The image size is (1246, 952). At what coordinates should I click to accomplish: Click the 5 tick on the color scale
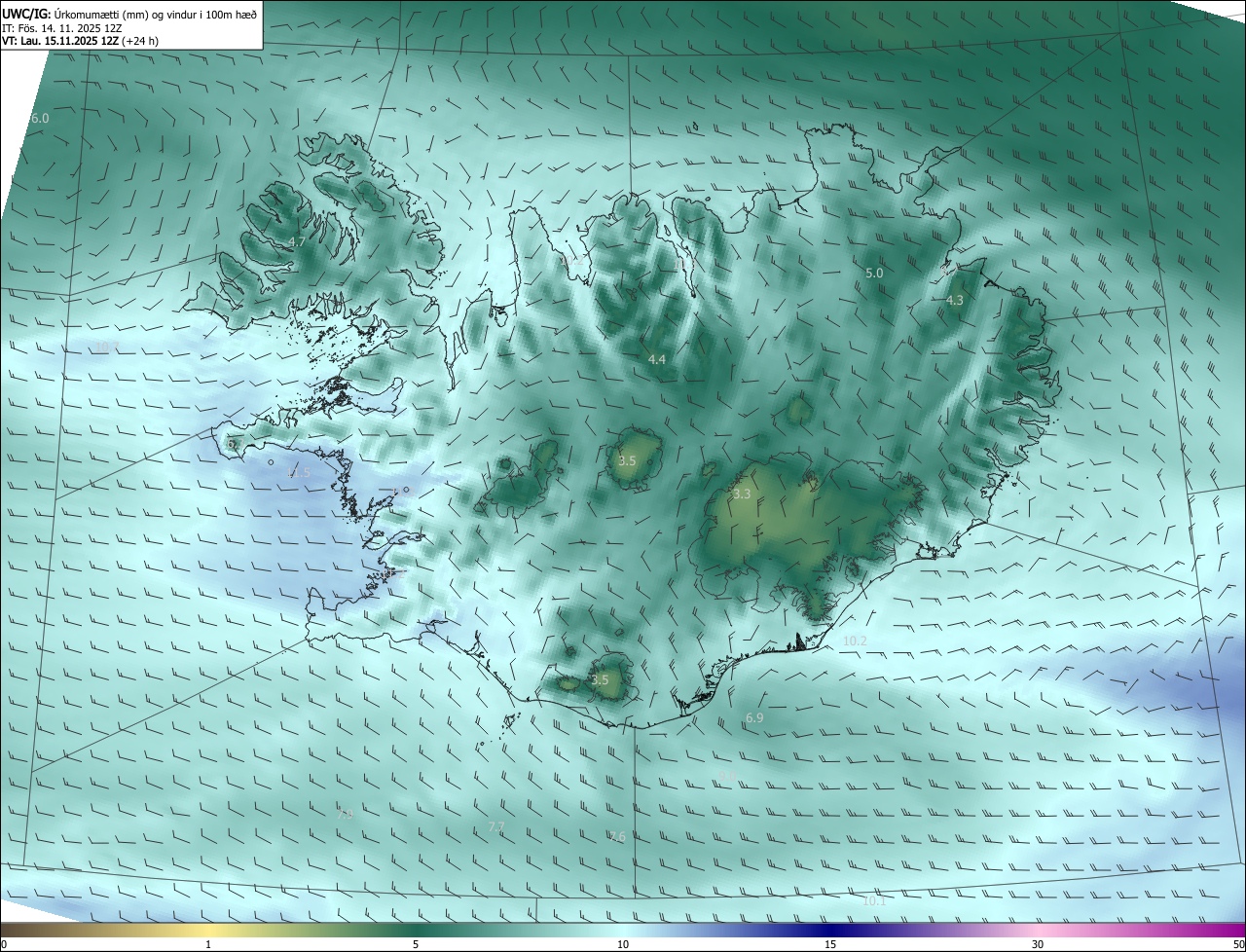(x=416, y=944)
